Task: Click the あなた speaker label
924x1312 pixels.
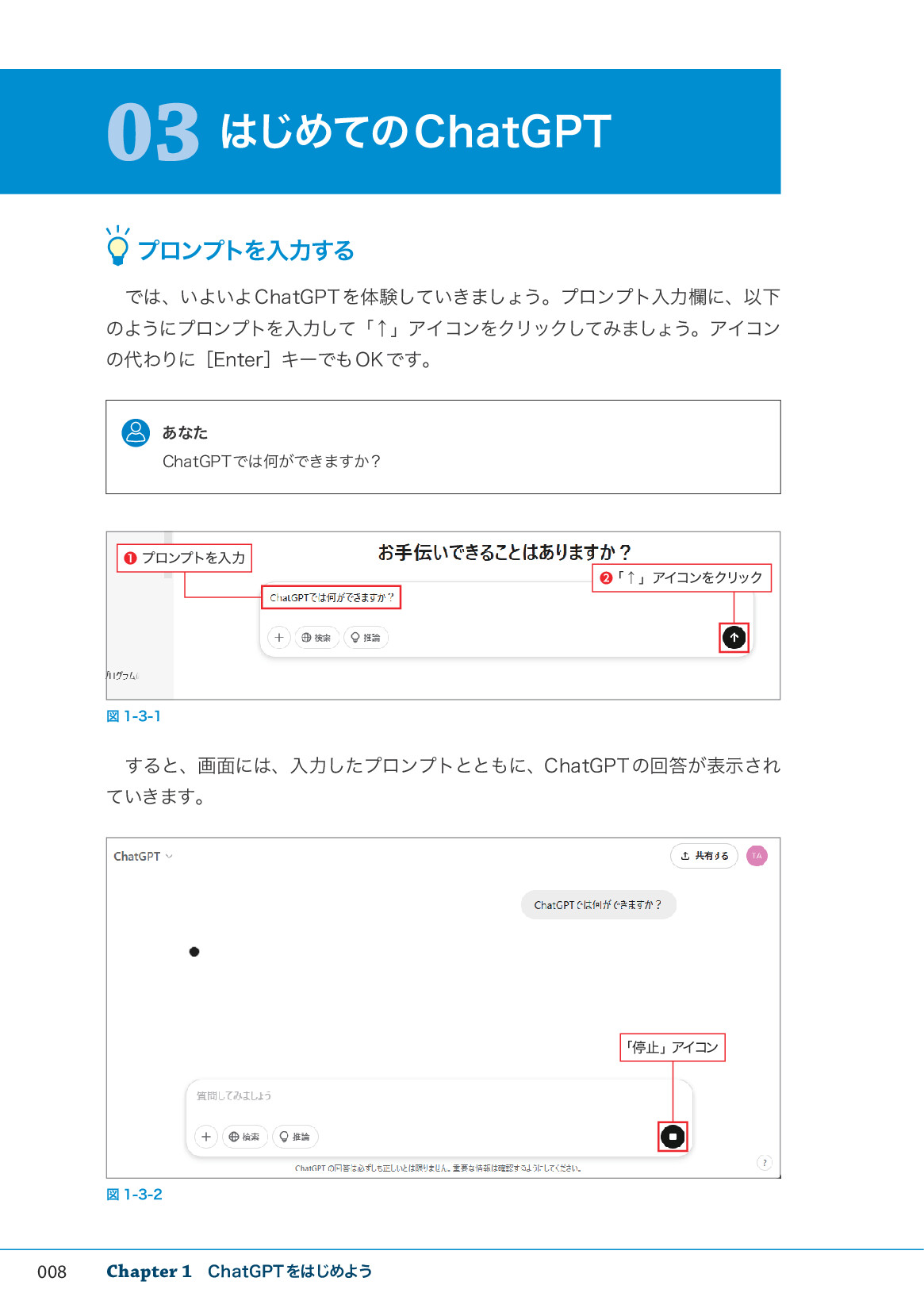Action: 185,432
